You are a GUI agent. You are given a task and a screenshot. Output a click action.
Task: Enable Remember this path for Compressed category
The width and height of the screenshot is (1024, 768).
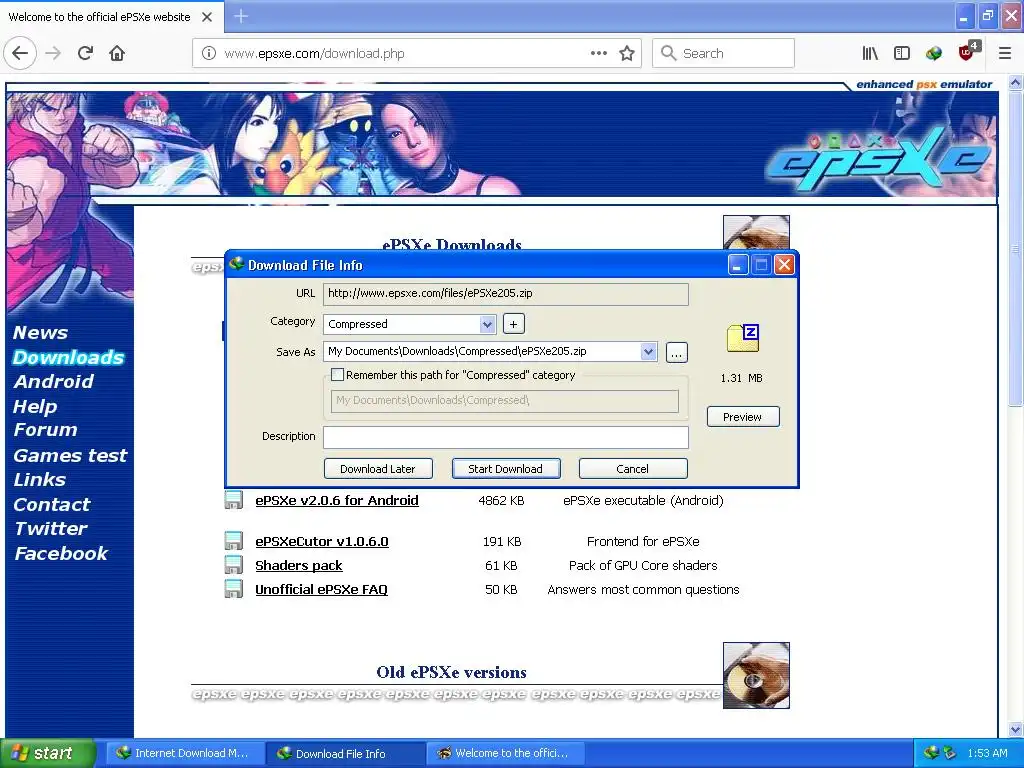pos(338,375)
